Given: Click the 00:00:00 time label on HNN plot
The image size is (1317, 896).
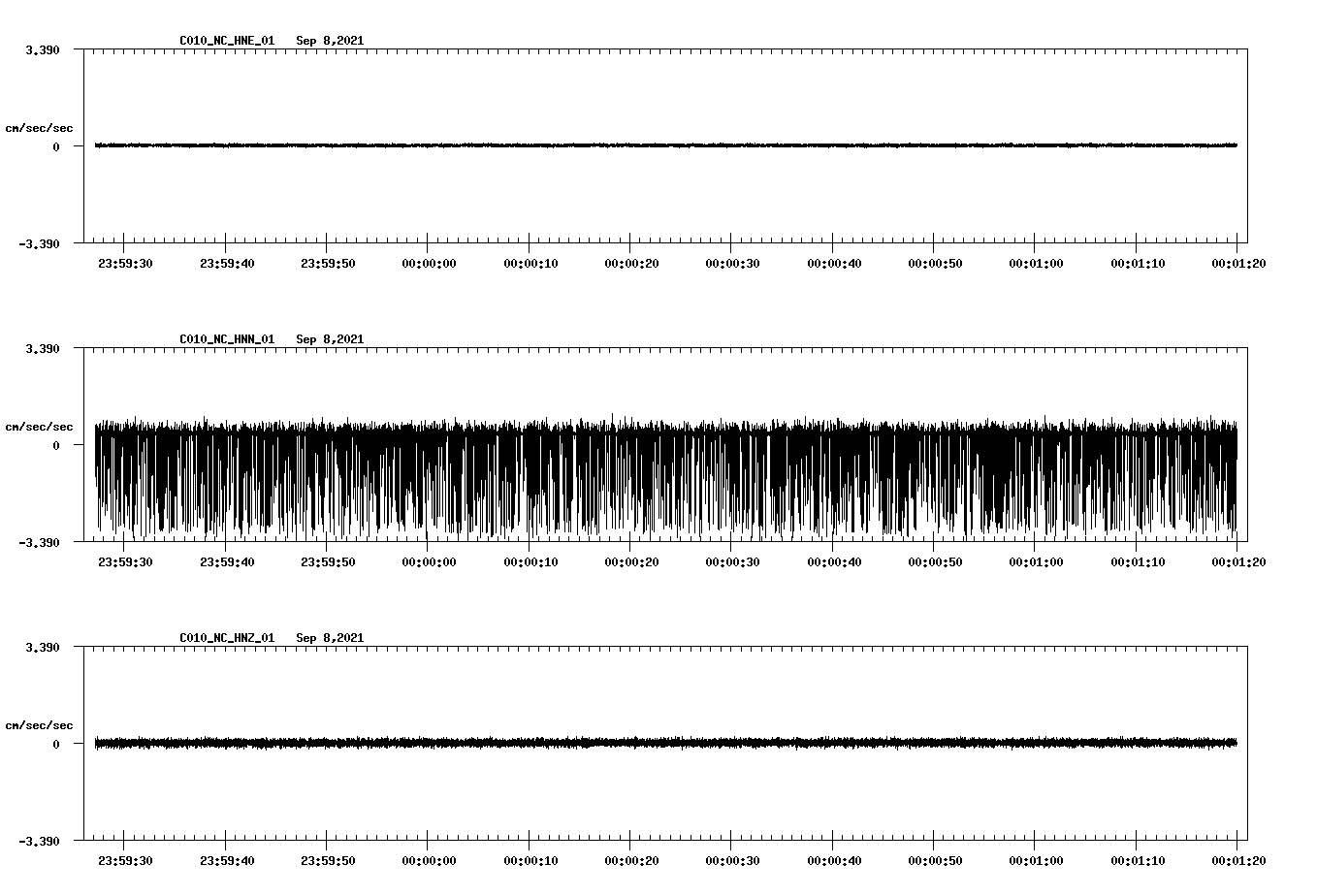Looking at the screenshot, I should [429, 561].
